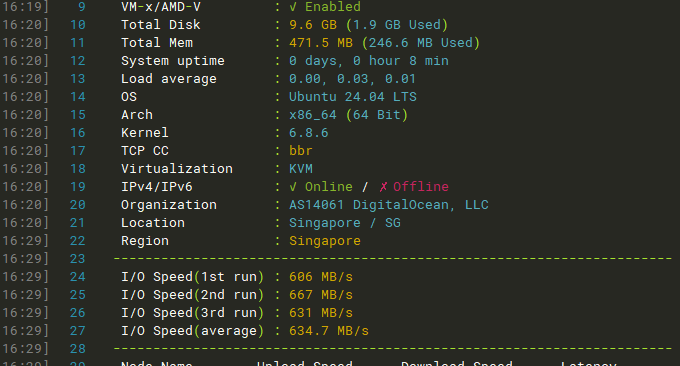Select '667 MB/s' speed value
Image resolution: width=680 pixels, height=366 pixels.
321,295
